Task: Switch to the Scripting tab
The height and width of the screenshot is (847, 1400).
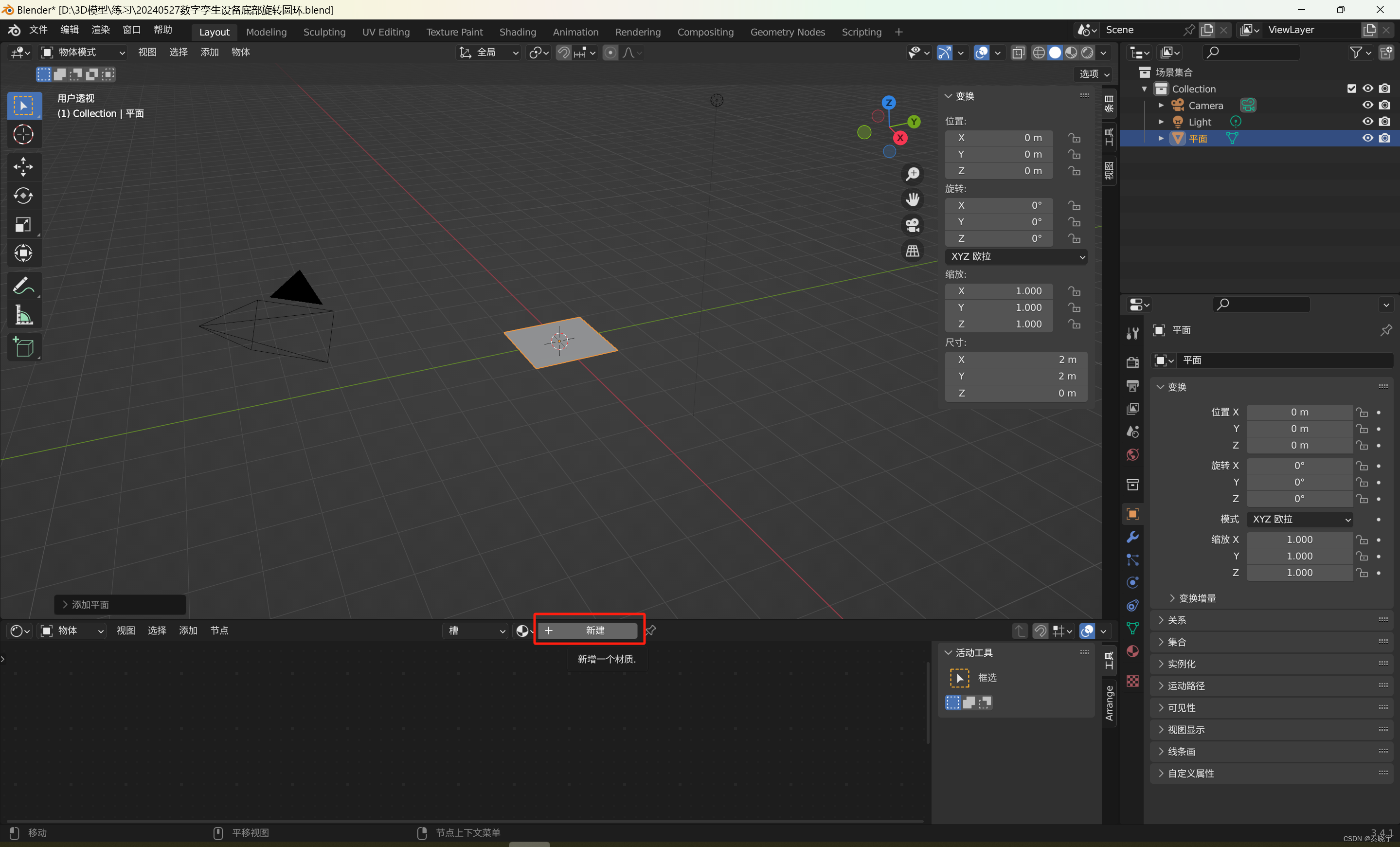Action: pos(860,31)
